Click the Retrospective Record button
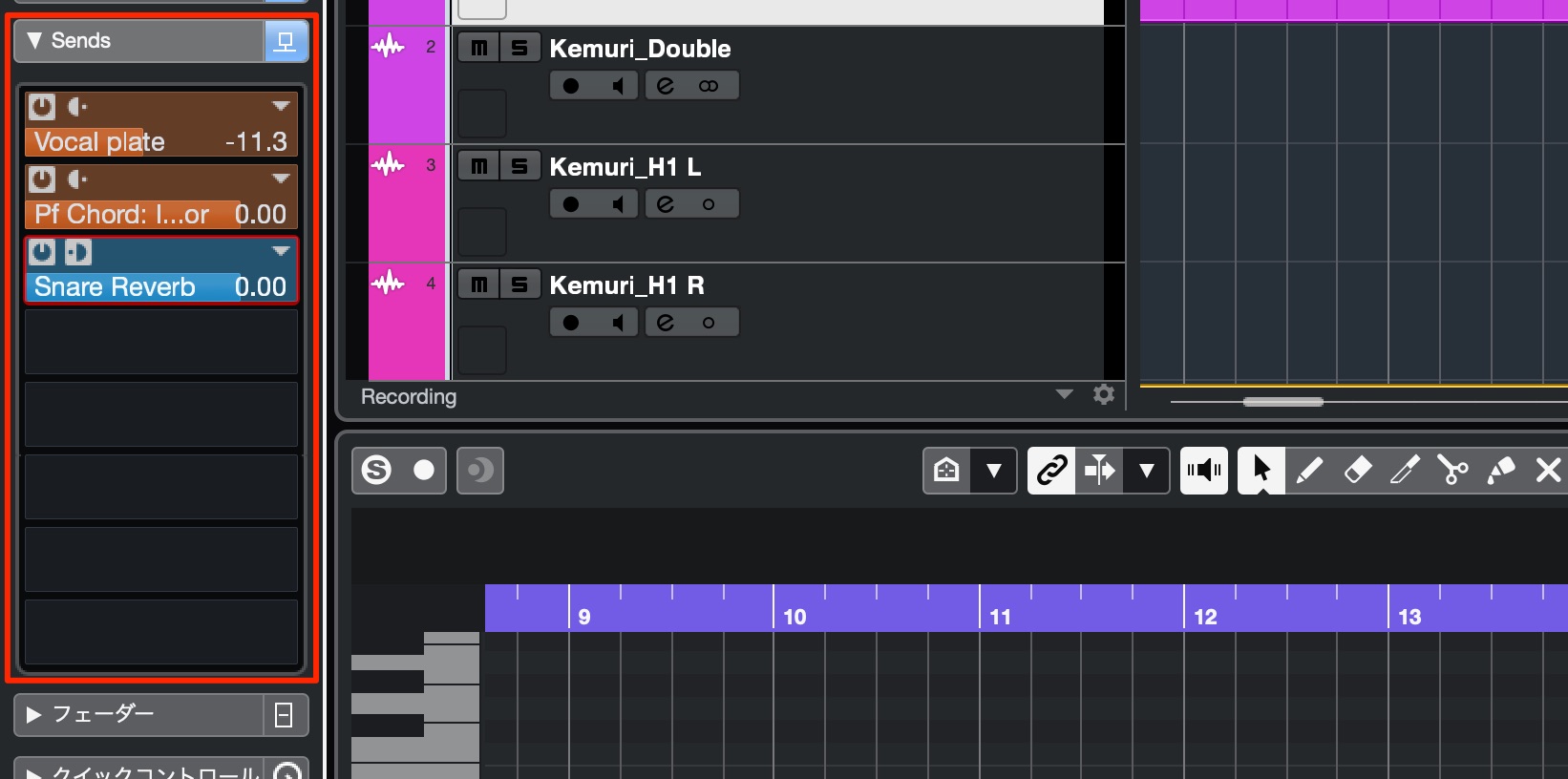Image resolution: width=1568 pixels, height=779 pixels. click(480, 470)
